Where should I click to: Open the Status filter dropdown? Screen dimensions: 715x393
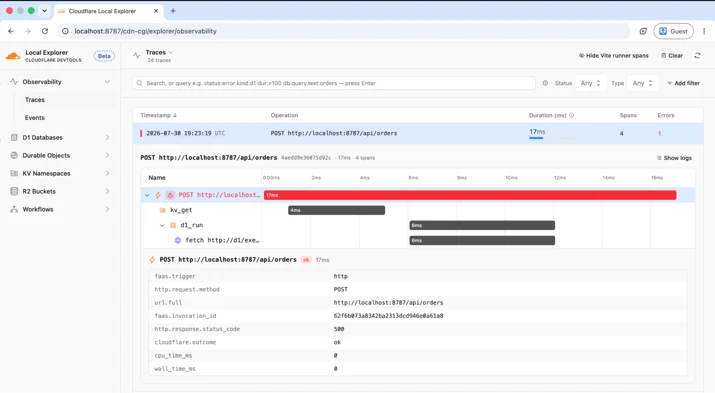[591, 83]
